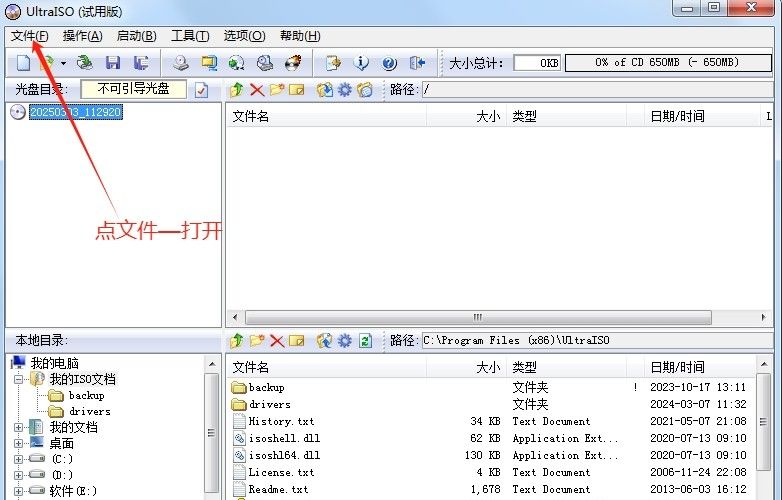Viewport: 782px width, 500px height.
Task: Open help via the blue question mark icon
Action: 389,63
